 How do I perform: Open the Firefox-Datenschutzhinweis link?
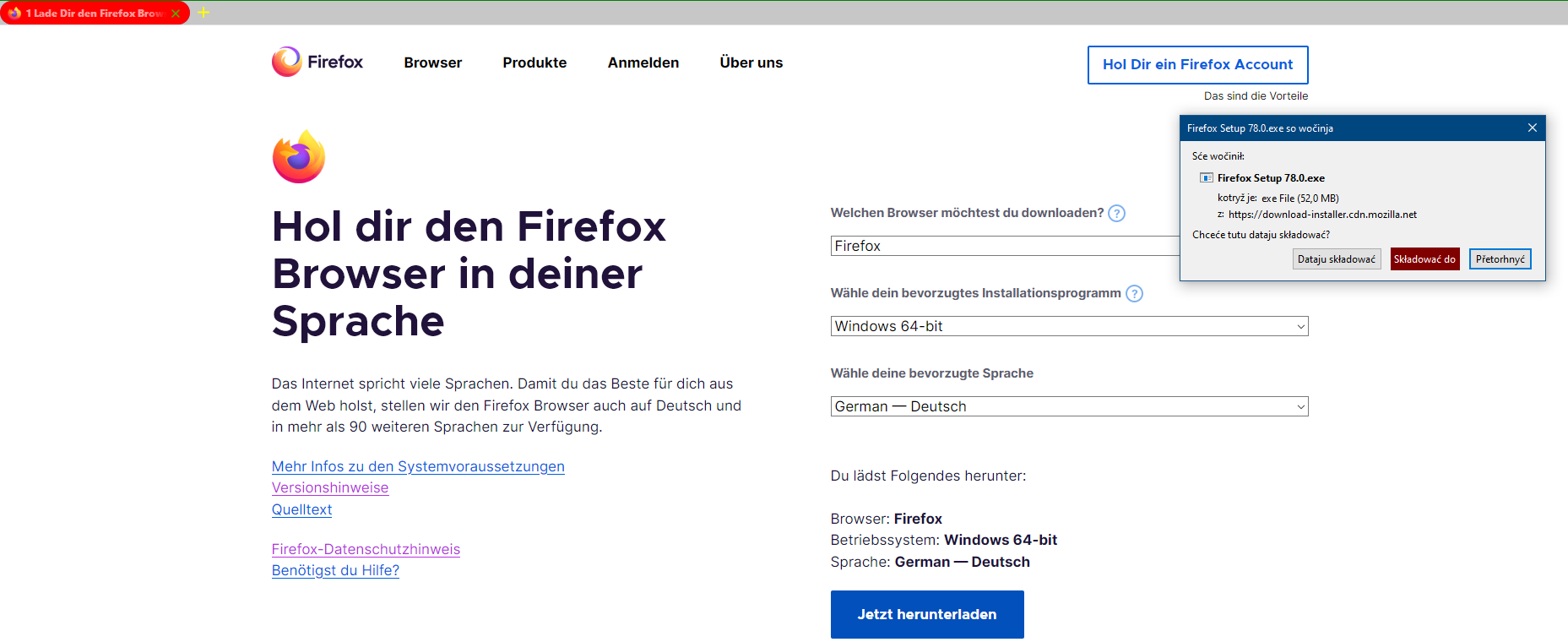click(x=366, y=549)
